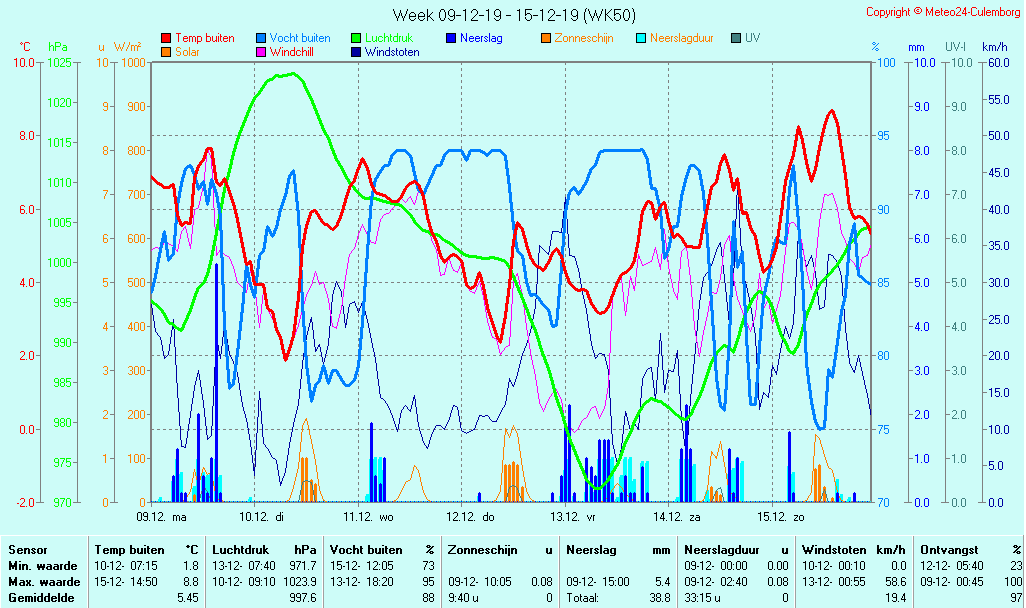
Task: Click the km/h axis unit label at top right
Action: [x=994, y=47]
